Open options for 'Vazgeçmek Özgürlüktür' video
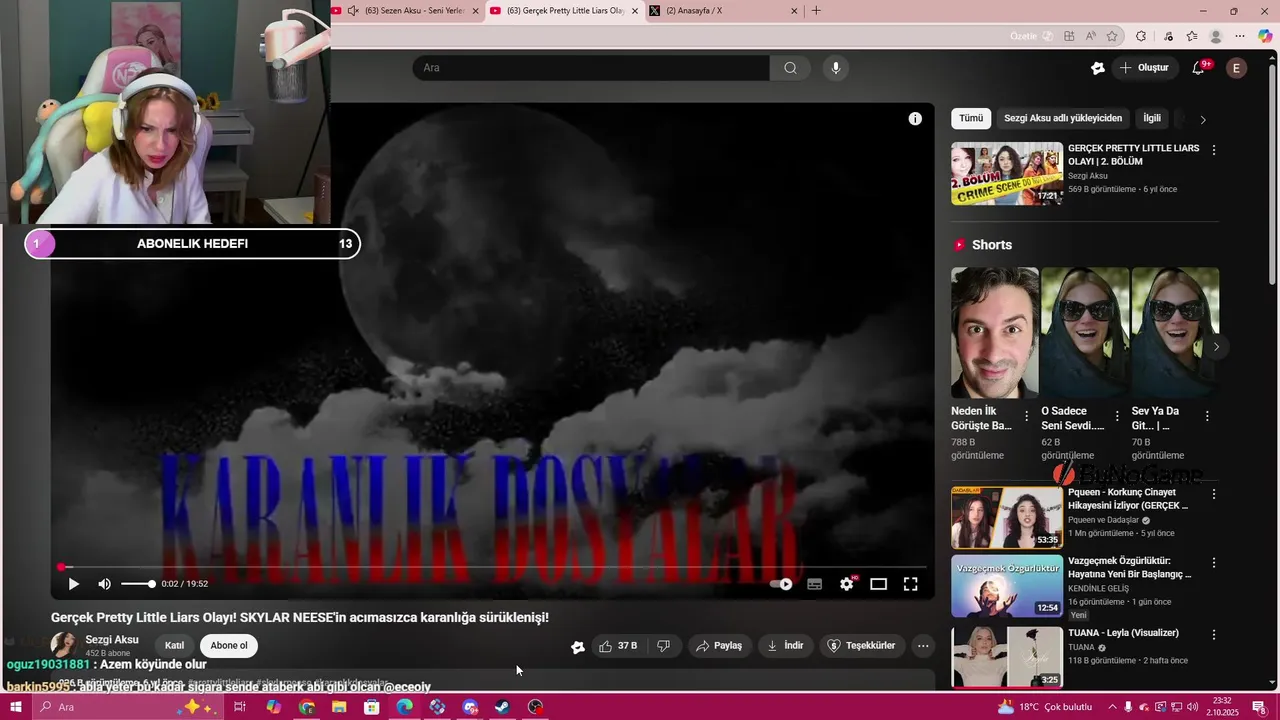 pos(1214,563)
